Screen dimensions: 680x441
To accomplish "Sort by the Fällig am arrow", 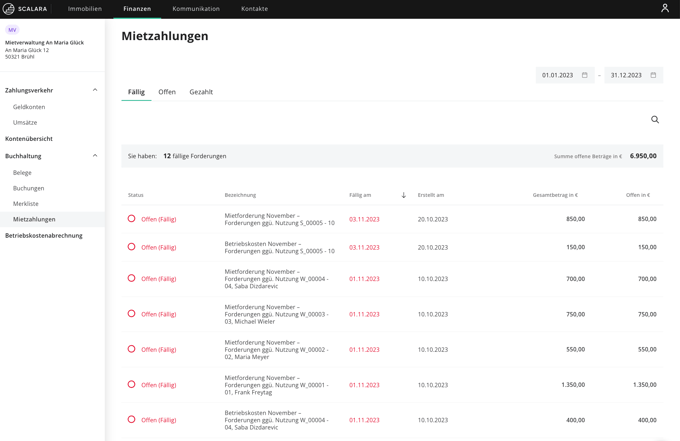I will click(x=404, y=195).
